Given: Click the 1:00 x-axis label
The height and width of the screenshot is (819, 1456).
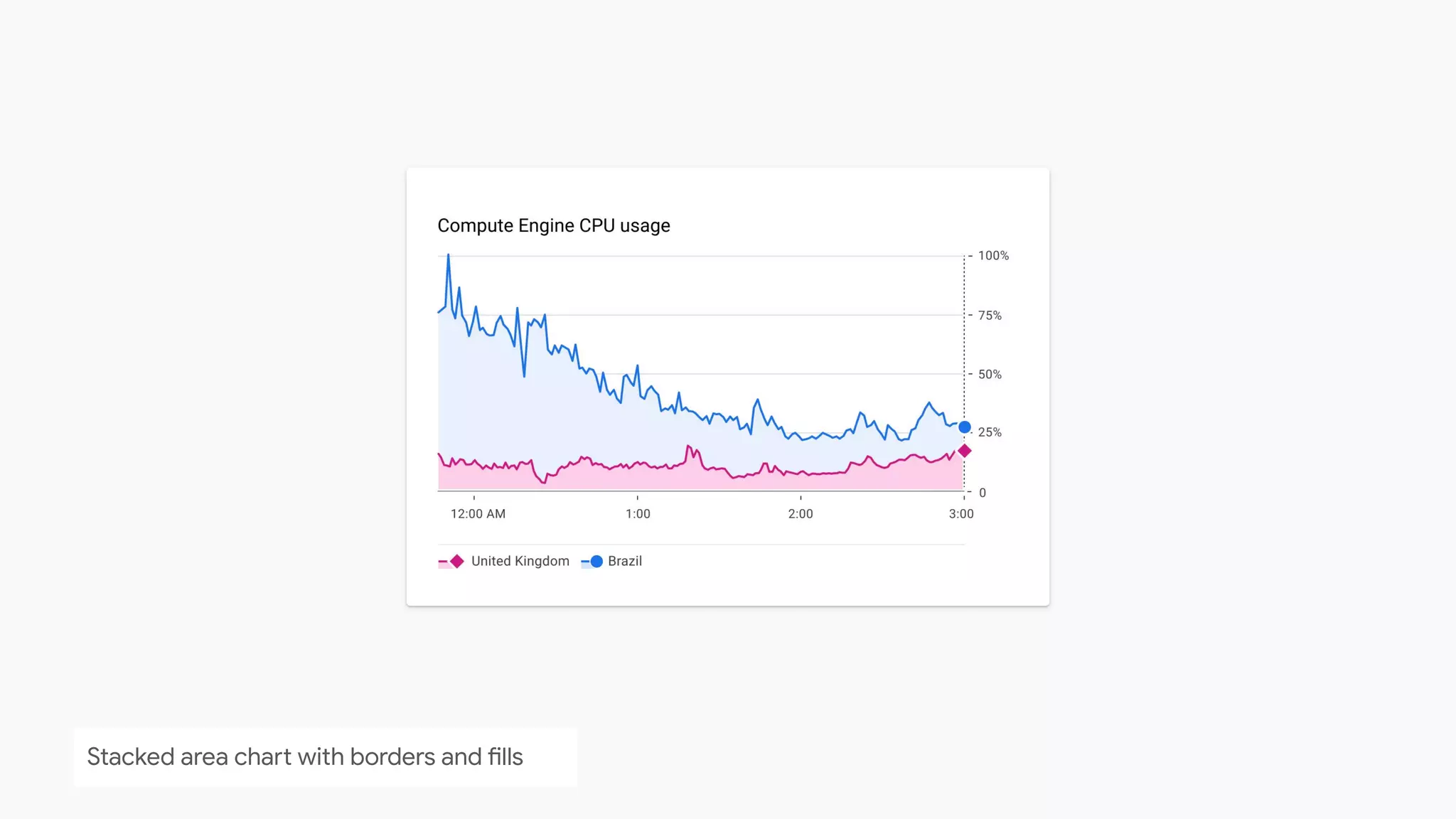Looking at the screenshot, I should click(638, 513).
